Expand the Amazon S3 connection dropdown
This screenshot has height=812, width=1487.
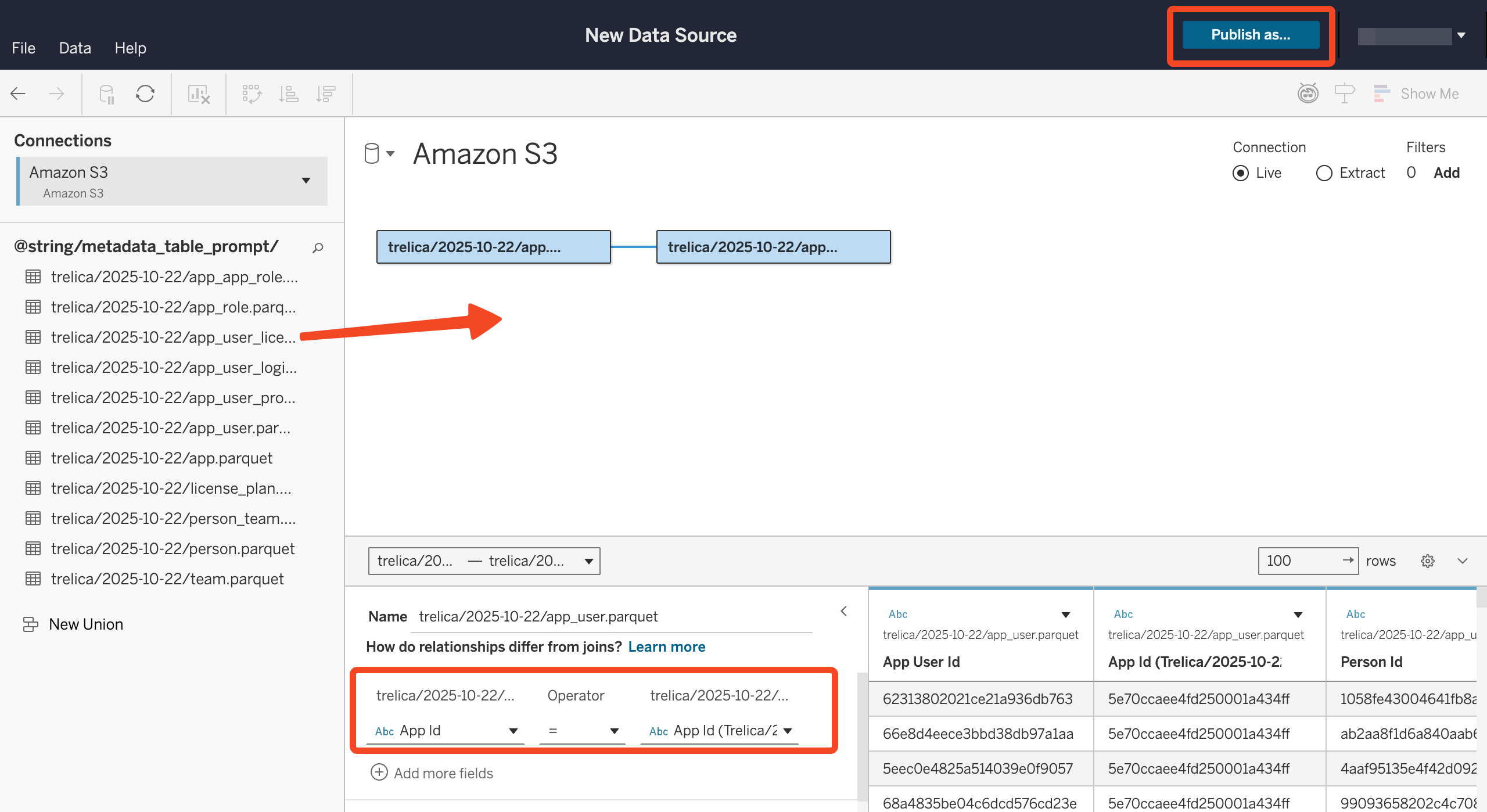[x=306, y=181]
